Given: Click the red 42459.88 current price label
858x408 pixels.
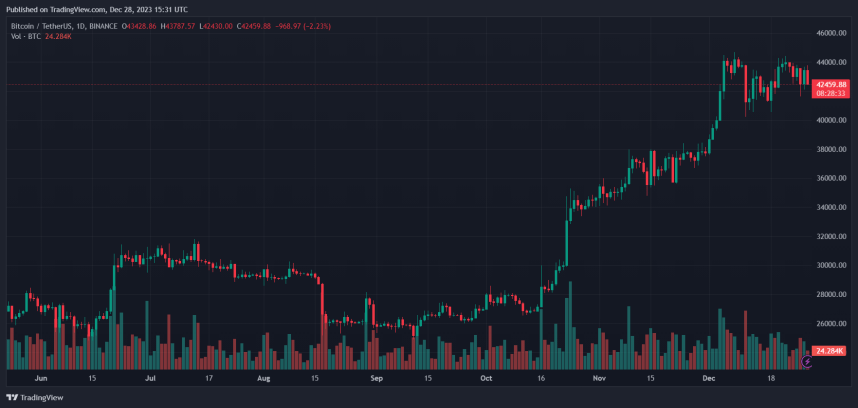Looking at the screenshot, I should point(831,85).
